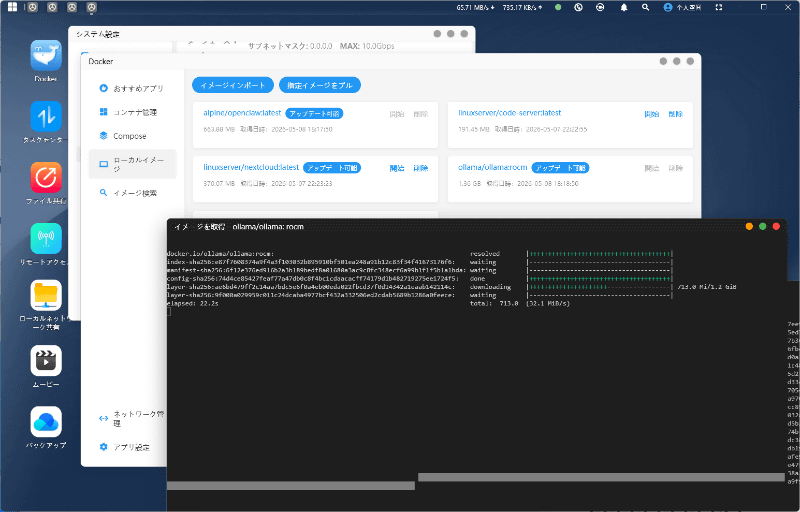Select the third running-app icon in top bar
The image size is (800, 512).
[72, 7]
